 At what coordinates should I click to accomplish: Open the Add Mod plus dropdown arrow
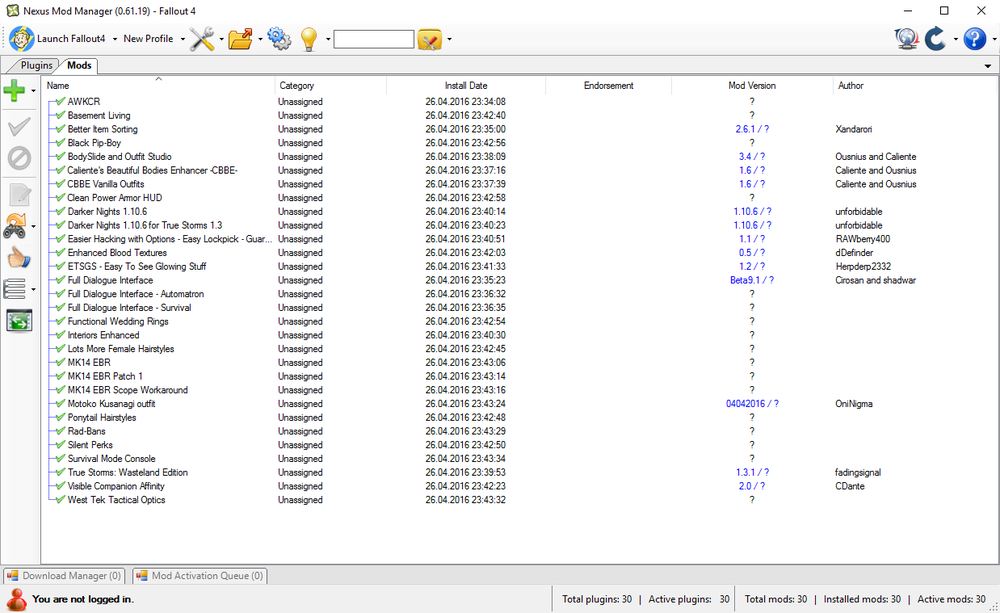click(33, 91)
